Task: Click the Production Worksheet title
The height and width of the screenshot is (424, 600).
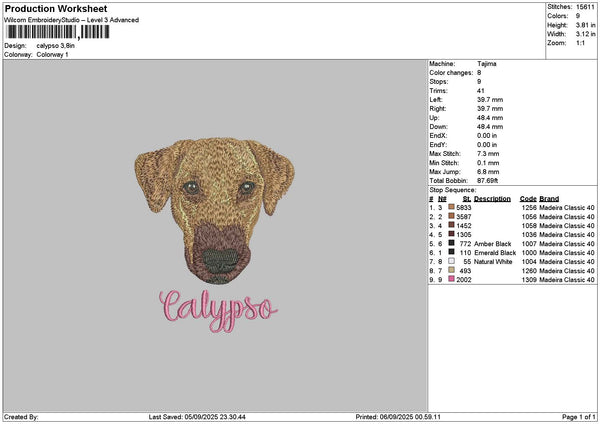Action: click(56, 9)
